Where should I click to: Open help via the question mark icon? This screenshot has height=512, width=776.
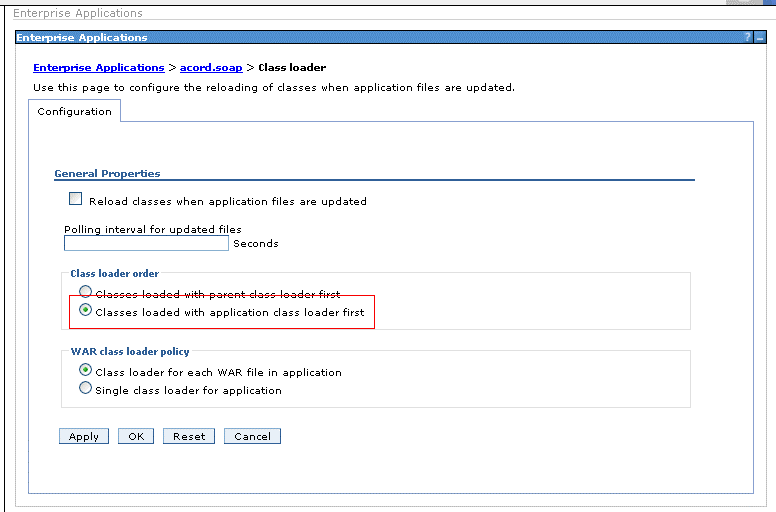(748, 37)
